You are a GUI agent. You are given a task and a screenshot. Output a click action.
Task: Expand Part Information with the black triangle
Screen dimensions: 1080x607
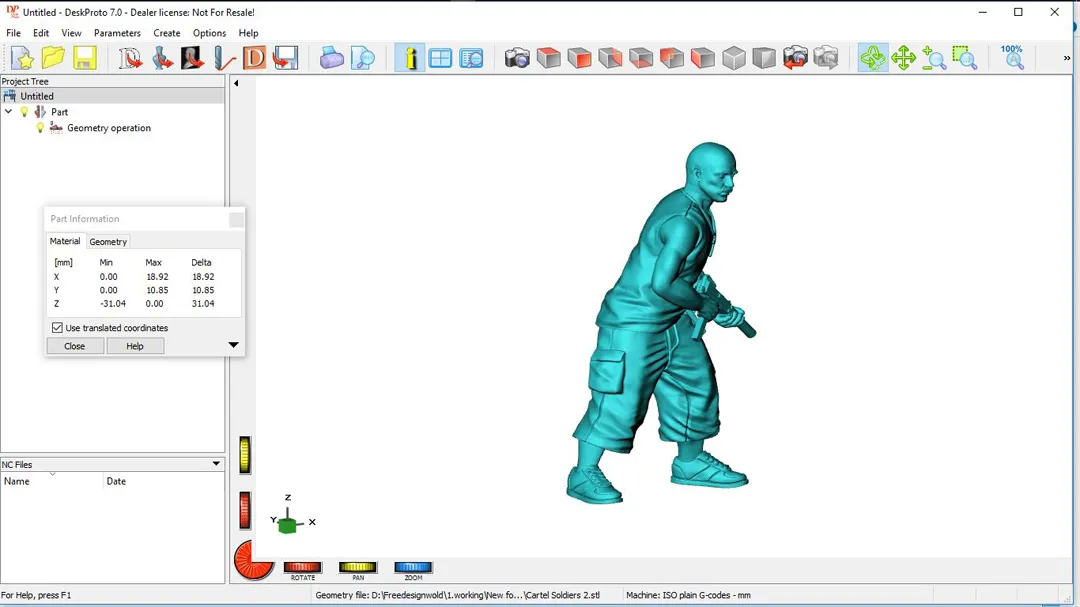click(x=233, y=344)
